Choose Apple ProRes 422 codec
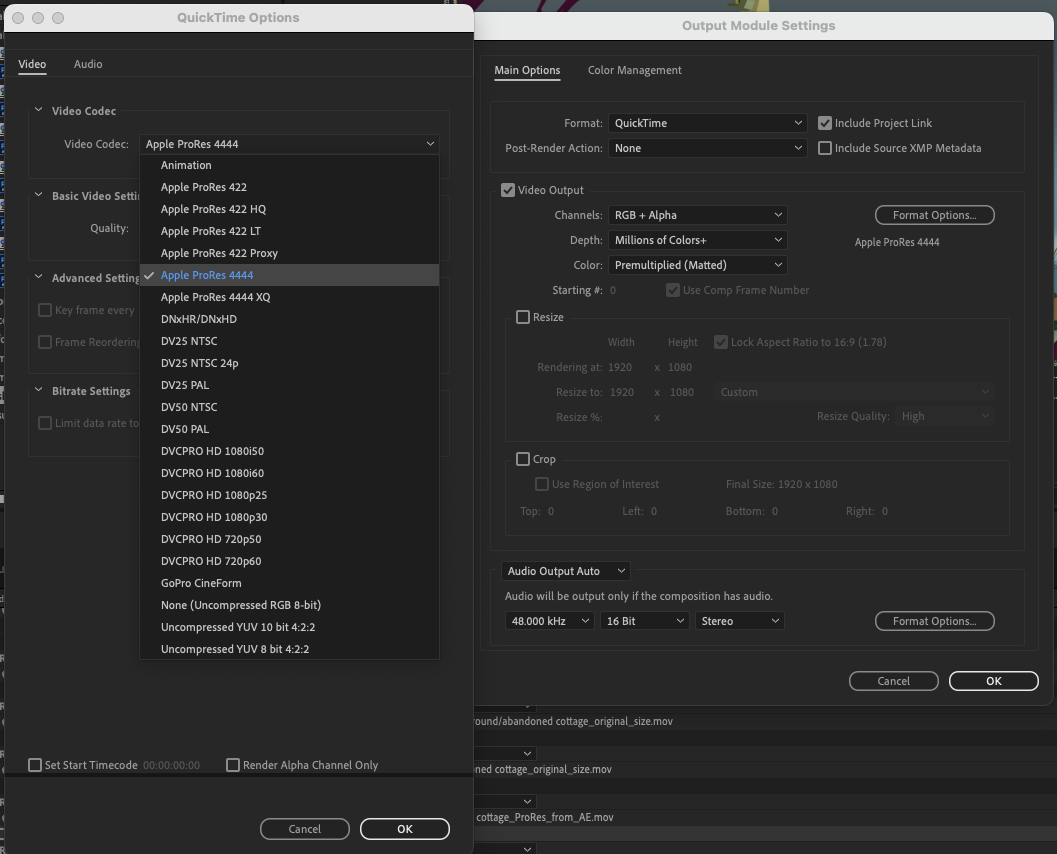This screenshot has height=854, width=1057. 289,187
